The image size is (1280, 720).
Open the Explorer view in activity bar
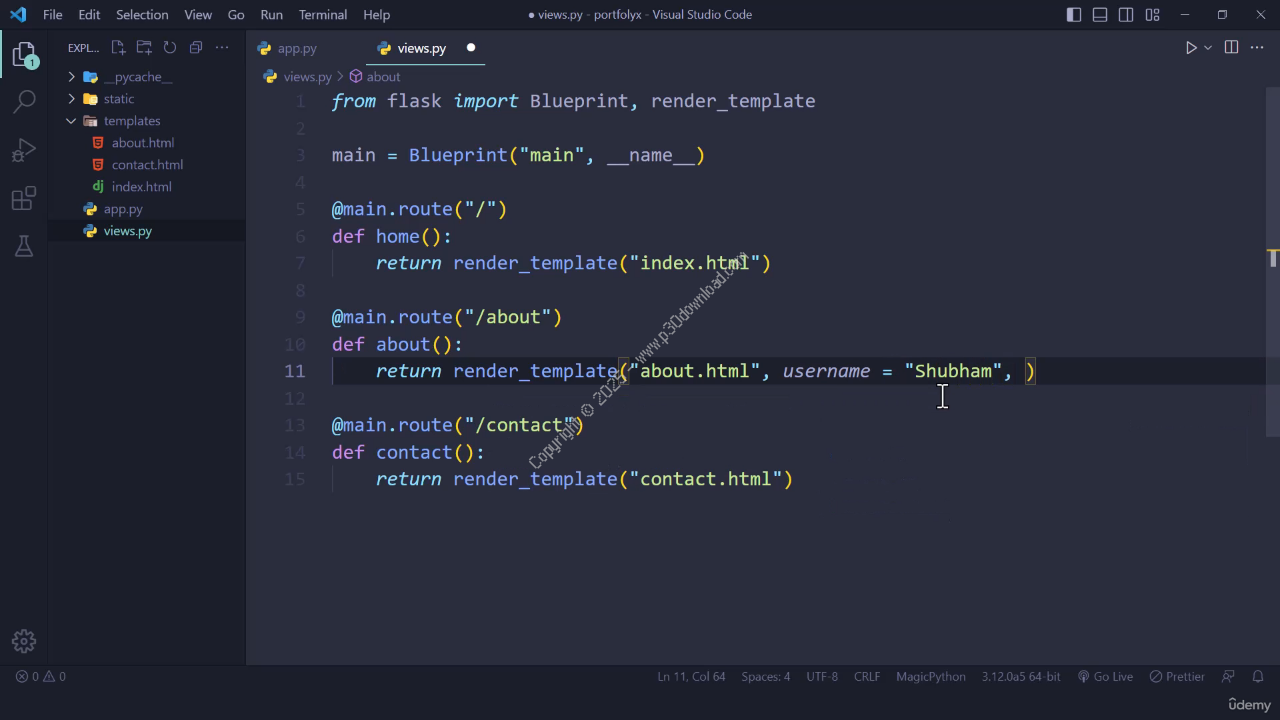click(x=24, y=54)
